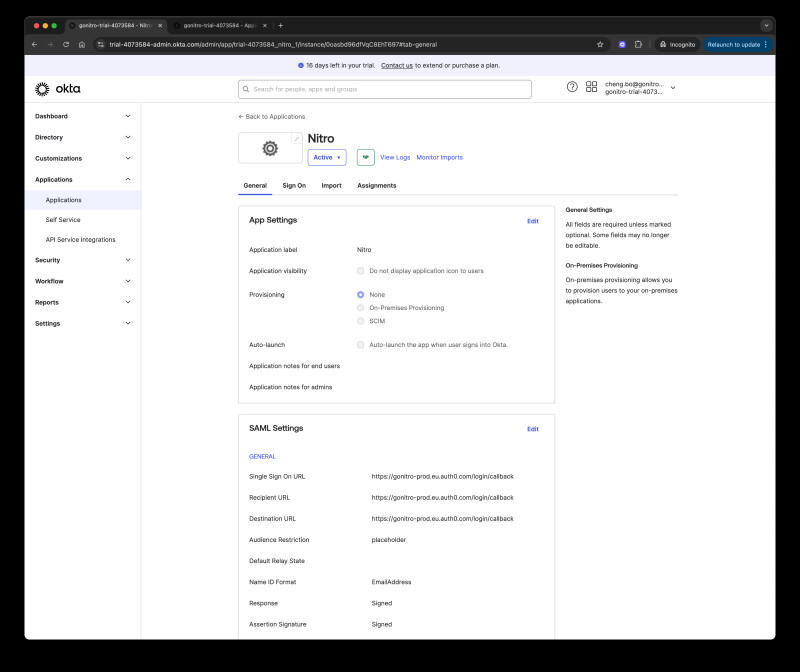Select the Nitro application label value

click(x=364, y=250)
